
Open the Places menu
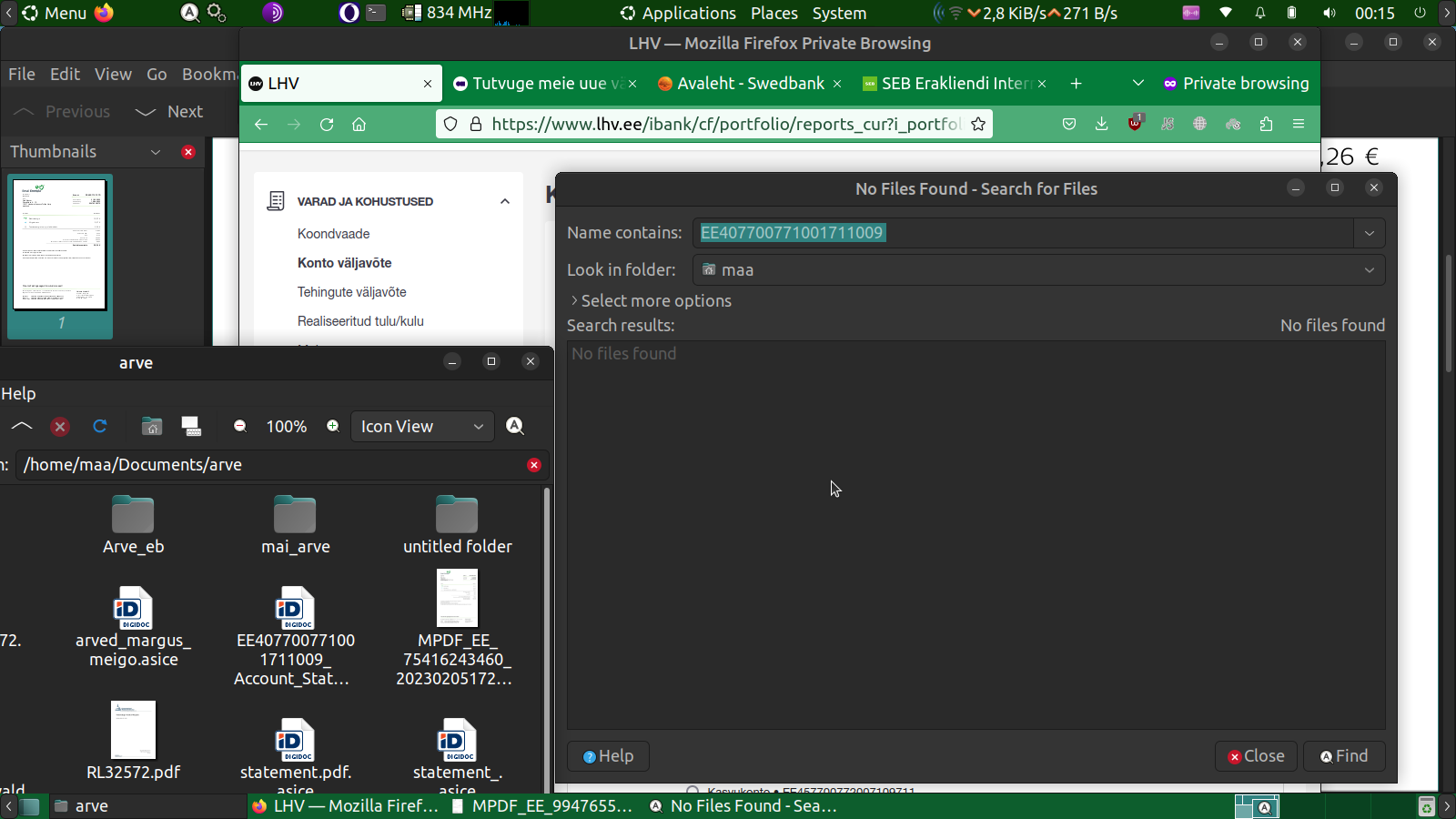click(x=773, y=13)
